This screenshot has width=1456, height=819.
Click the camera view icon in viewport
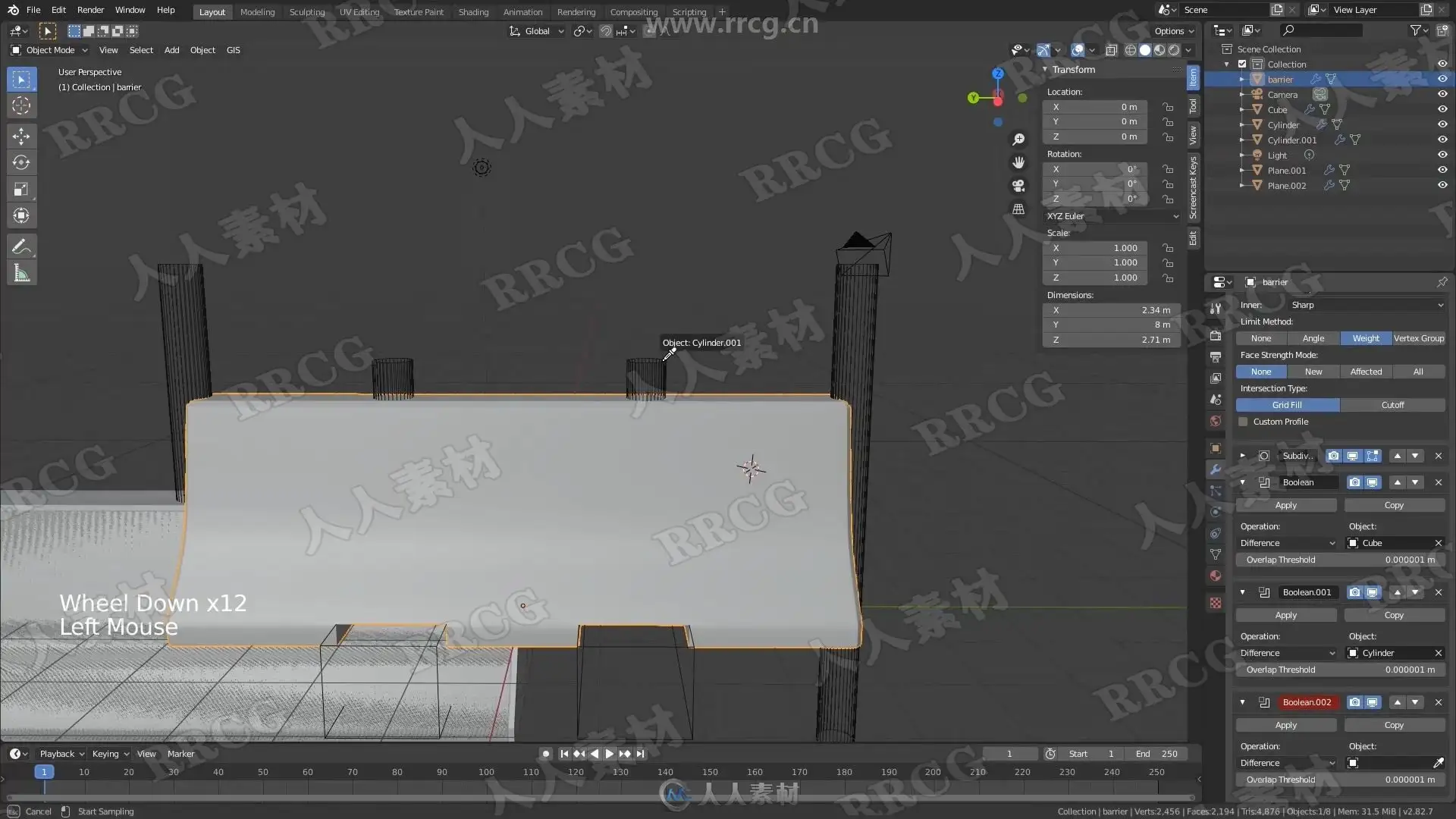coord(1018,186)
